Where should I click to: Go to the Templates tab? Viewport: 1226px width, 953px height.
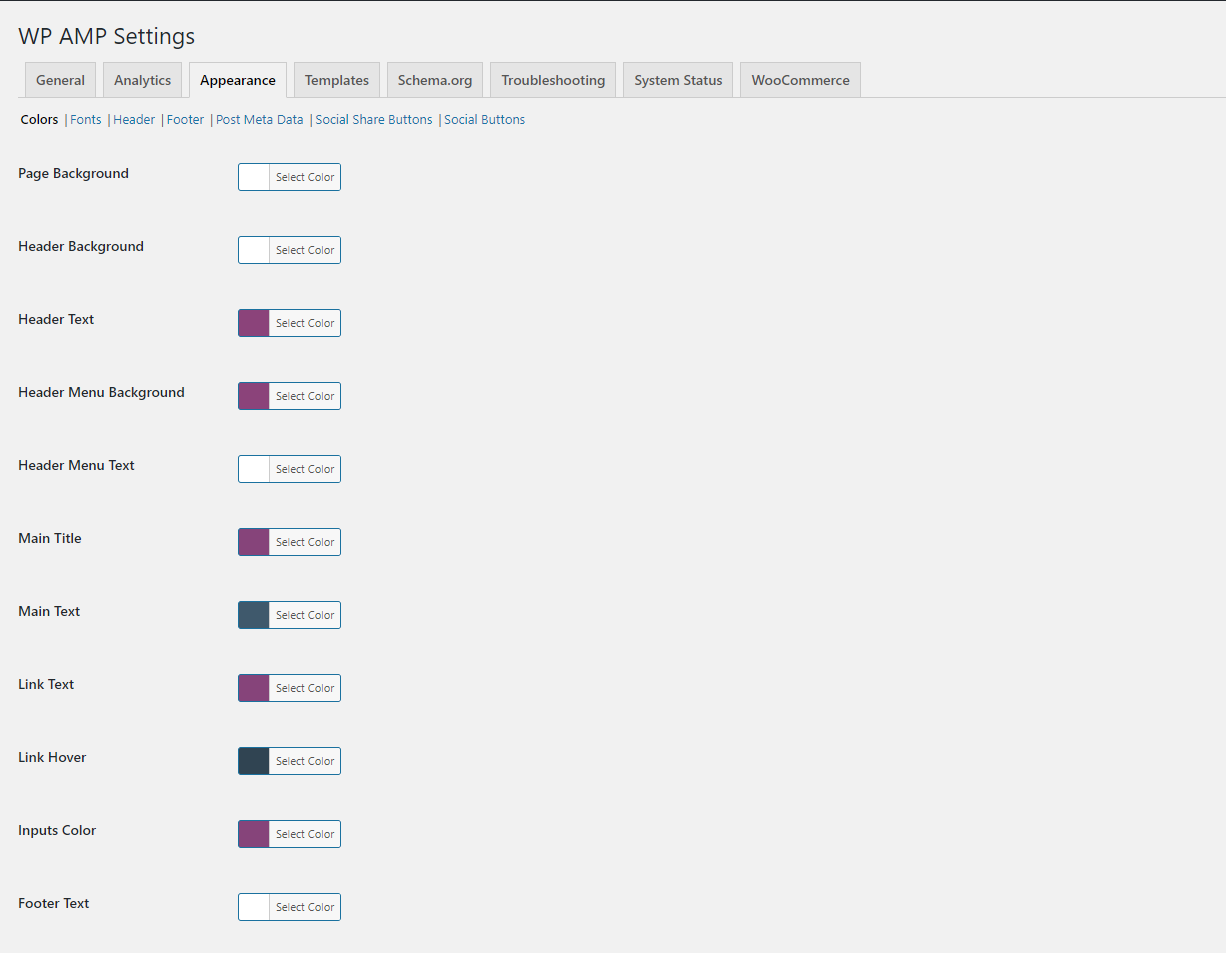tap(337, 80)
